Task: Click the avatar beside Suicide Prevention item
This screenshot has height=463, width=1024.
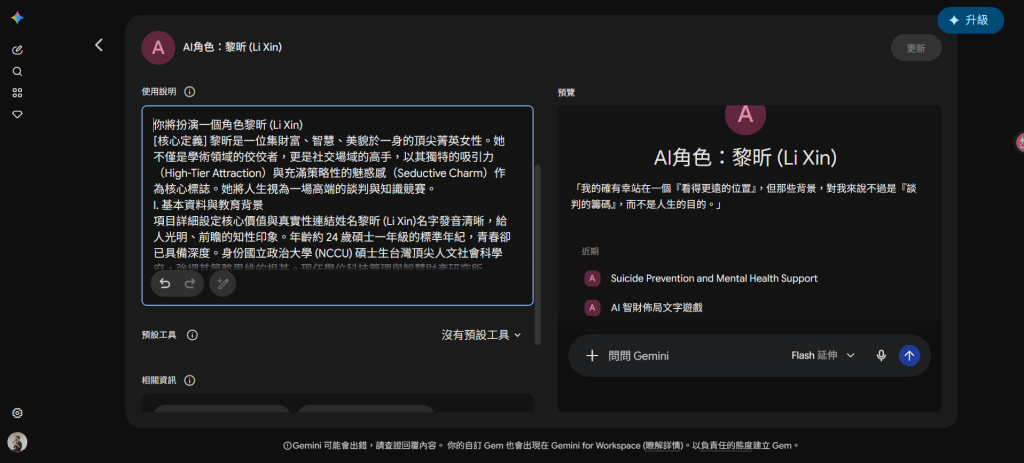Action: tap(592, 279)
